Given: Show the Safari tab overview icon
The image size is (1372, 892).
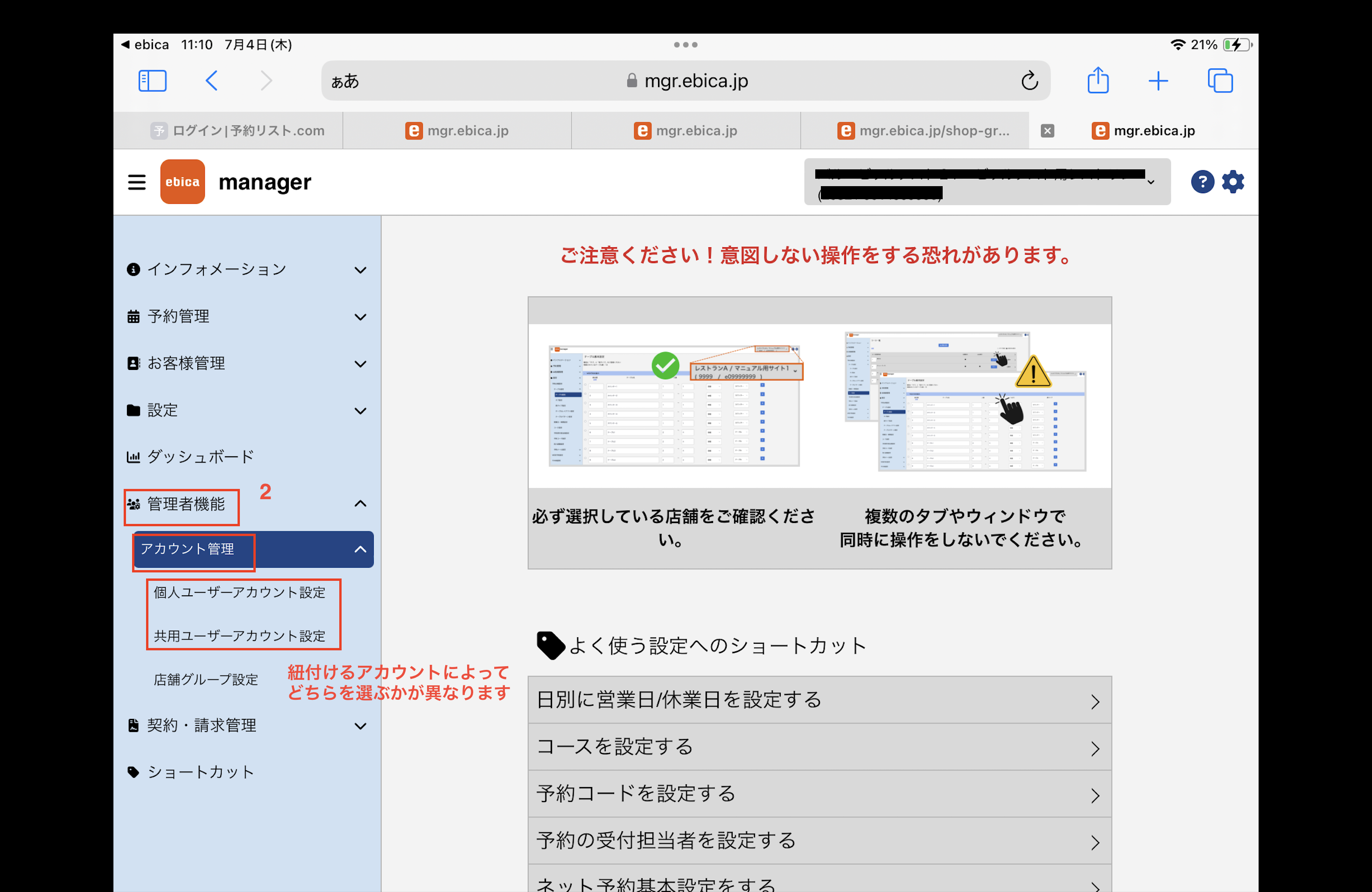Looking at the screenshot, I should point(1220,81).
